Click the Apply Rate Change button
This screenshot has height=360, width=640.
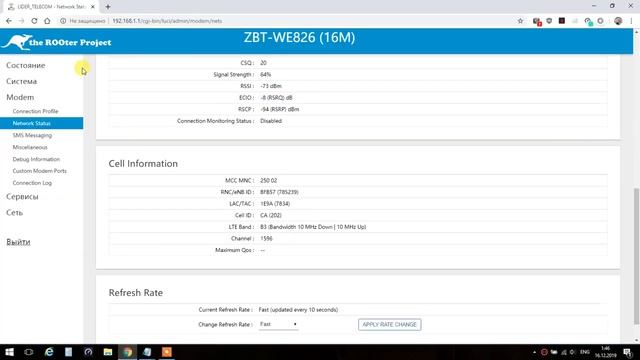pyautogui.click(x=389, y=324)
